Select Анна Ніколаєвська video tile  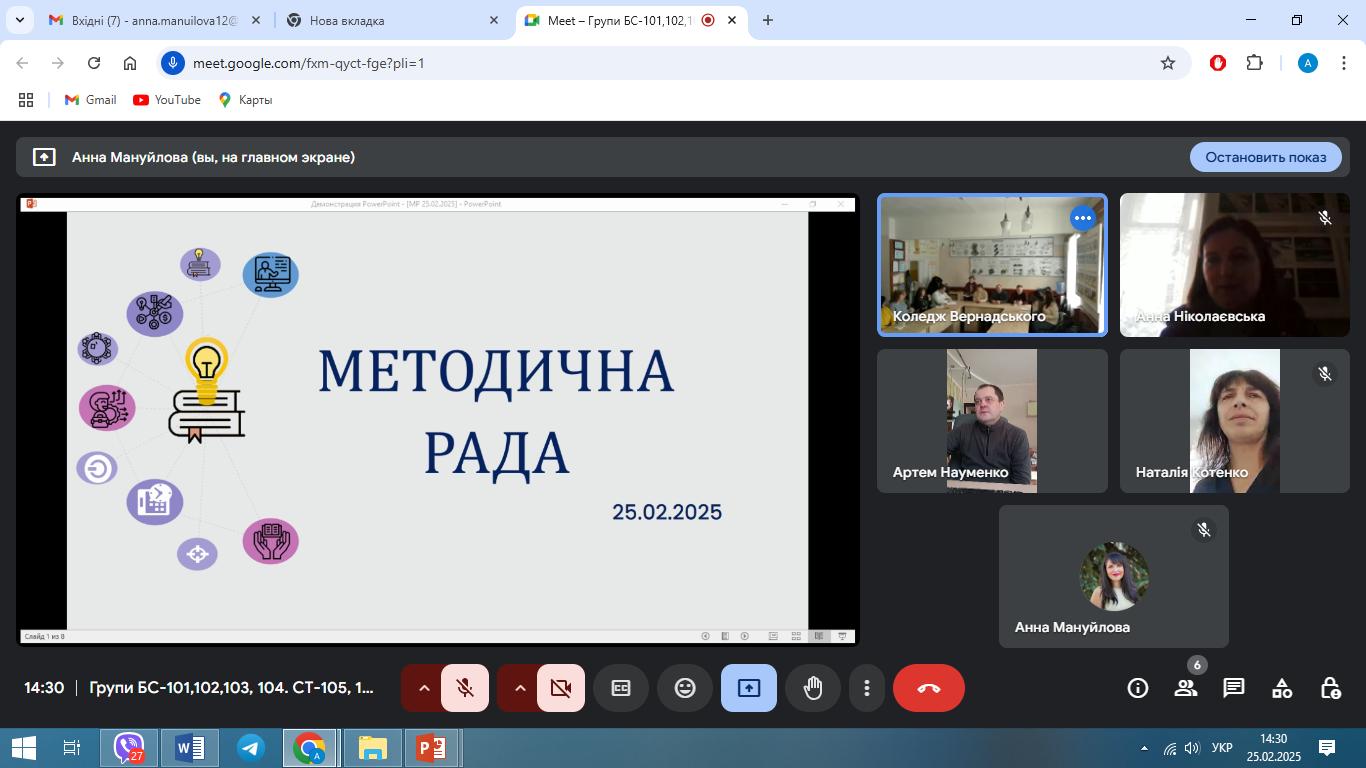pos(1235,265)
